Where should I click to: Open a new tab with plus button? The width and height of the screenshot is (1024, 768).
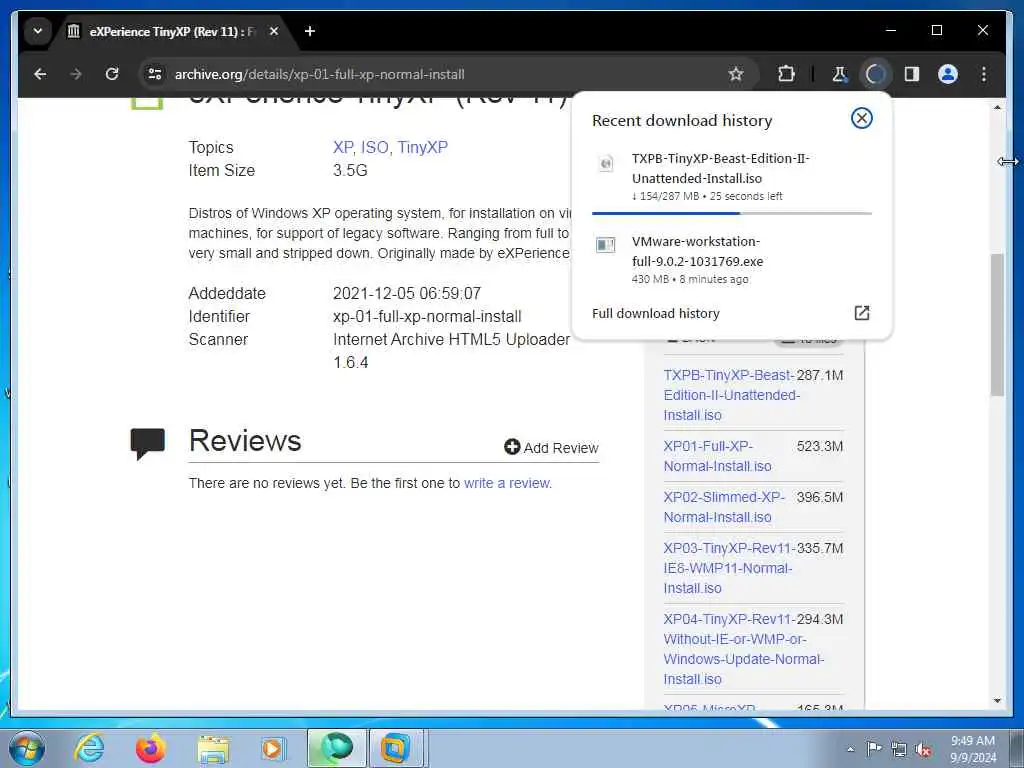(x=310, y=31)
